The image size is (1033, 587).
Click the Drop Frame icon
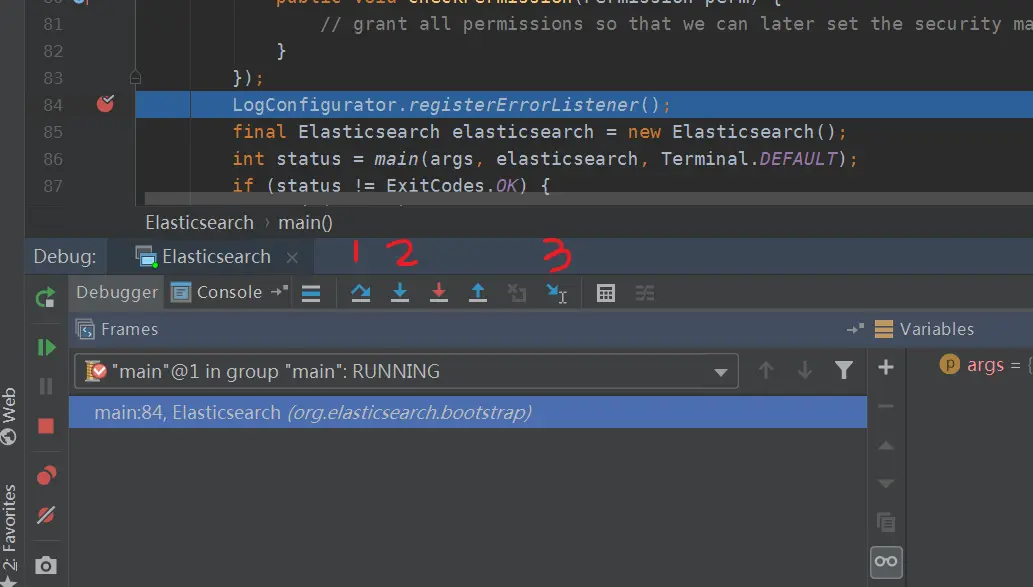517,293
